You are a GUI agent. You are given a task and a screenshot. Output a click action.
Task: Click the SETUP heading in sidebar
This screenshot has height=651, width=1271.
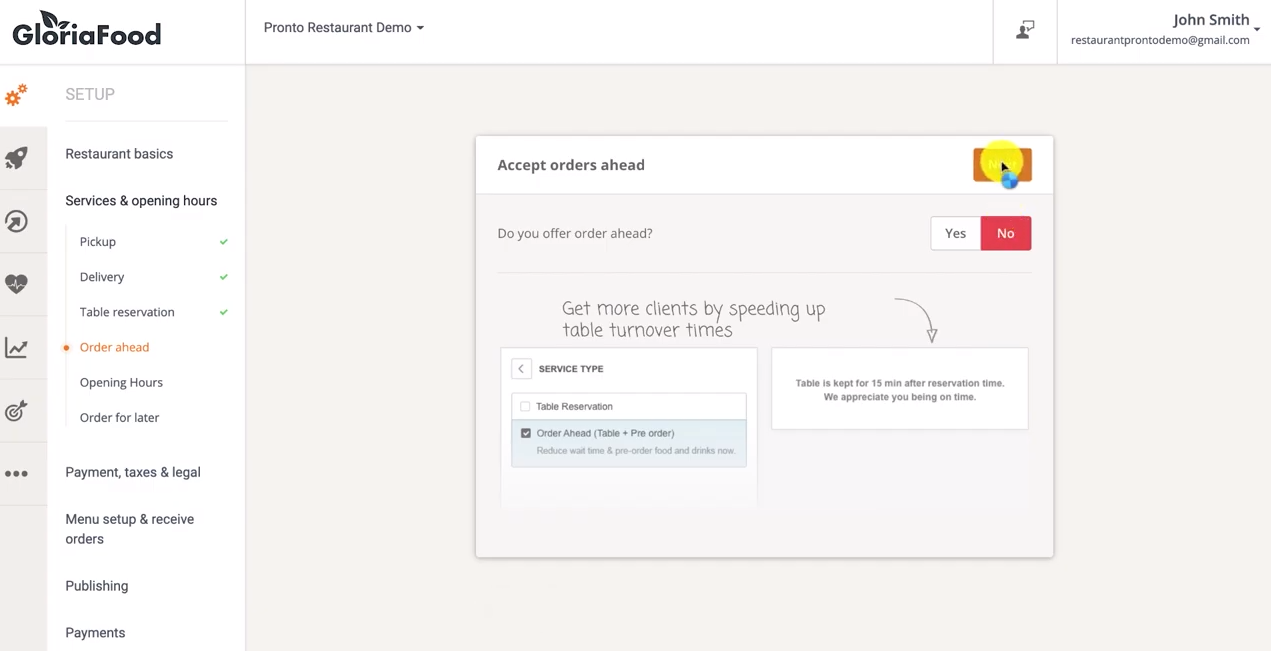point(90,94)
